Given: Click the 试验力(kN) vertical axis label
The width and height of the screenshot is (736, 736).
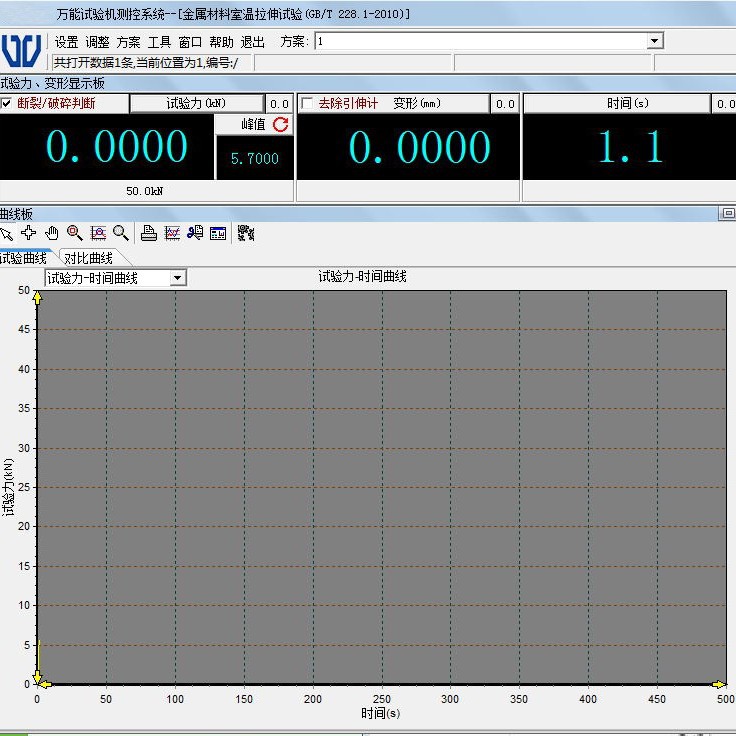Looking at the screenshot, I should click(8, 488).
